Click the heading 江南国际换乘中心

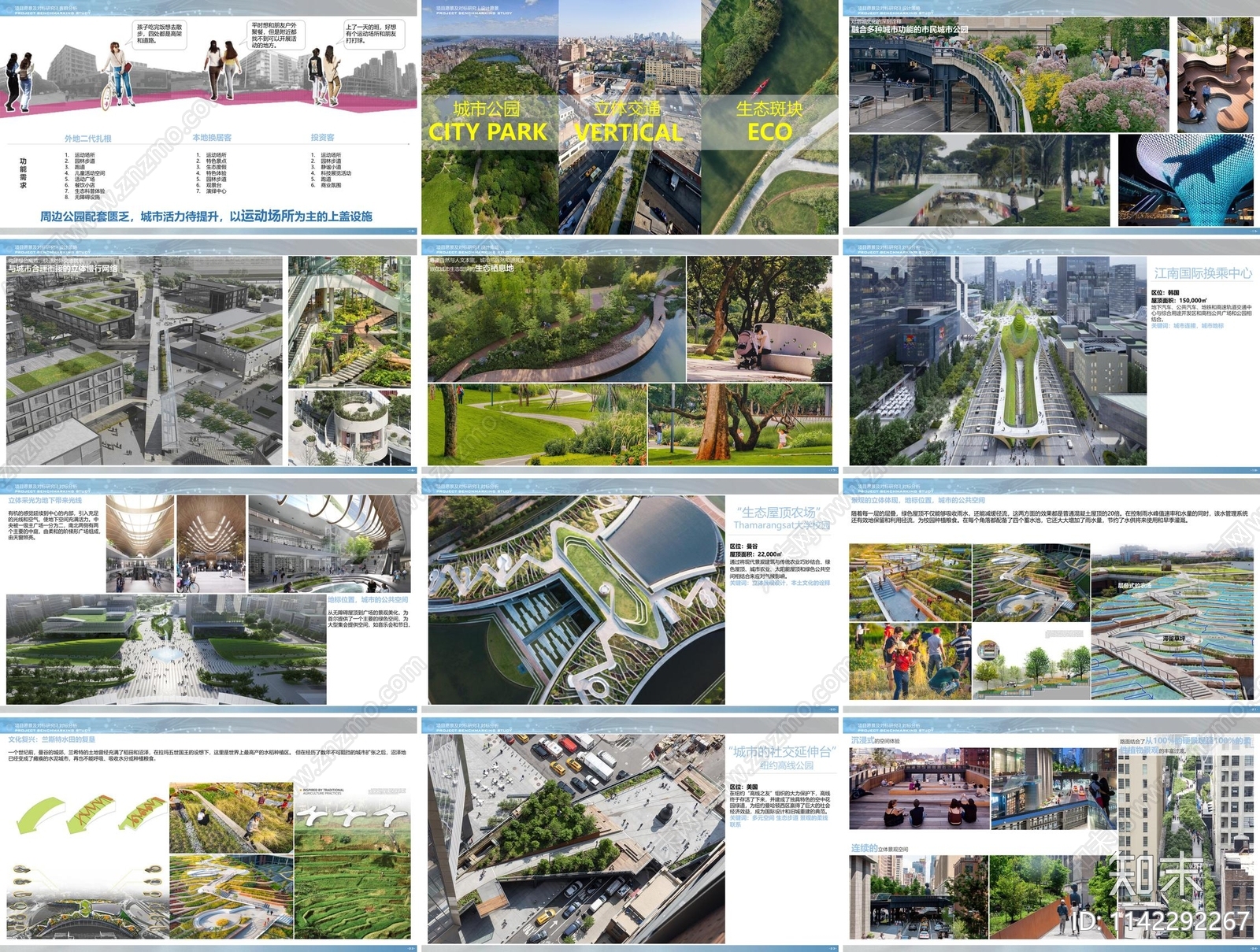click(x=1203, y=273)
